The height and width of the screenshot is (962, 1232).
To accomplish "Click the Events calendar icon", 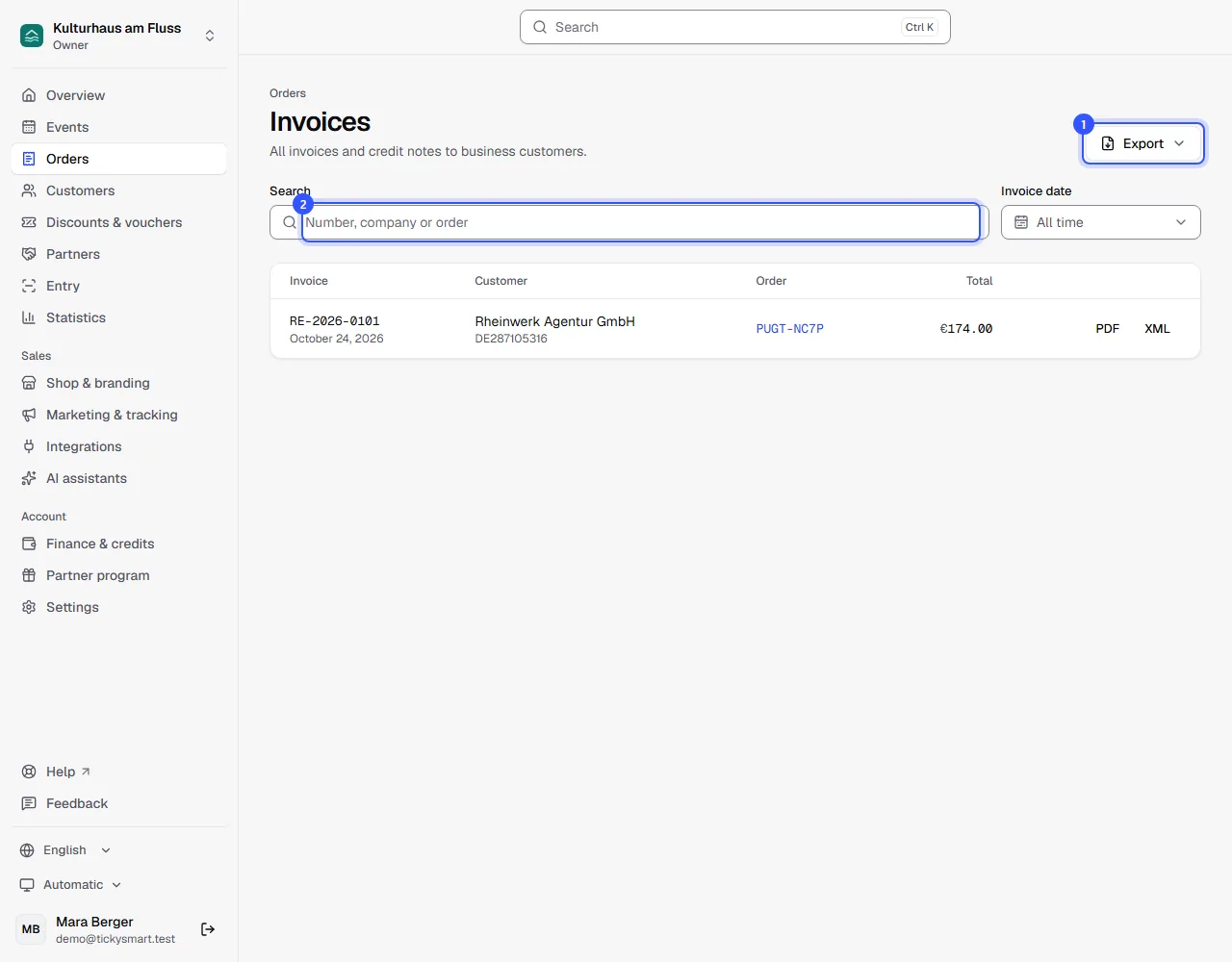I will coord(29,127).
